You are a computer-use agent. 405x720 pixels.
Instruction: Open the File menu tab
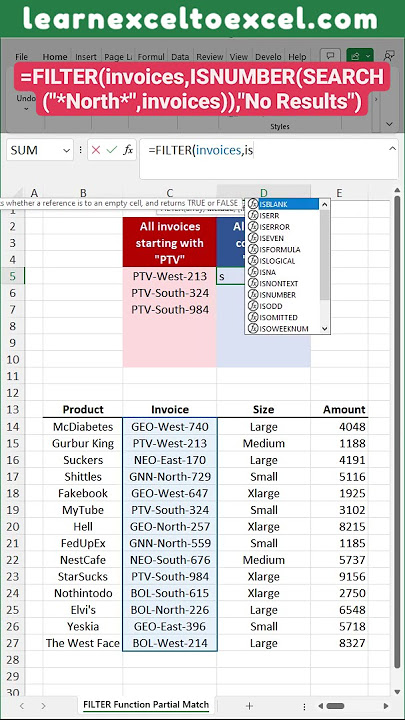(x=22, y=57)
